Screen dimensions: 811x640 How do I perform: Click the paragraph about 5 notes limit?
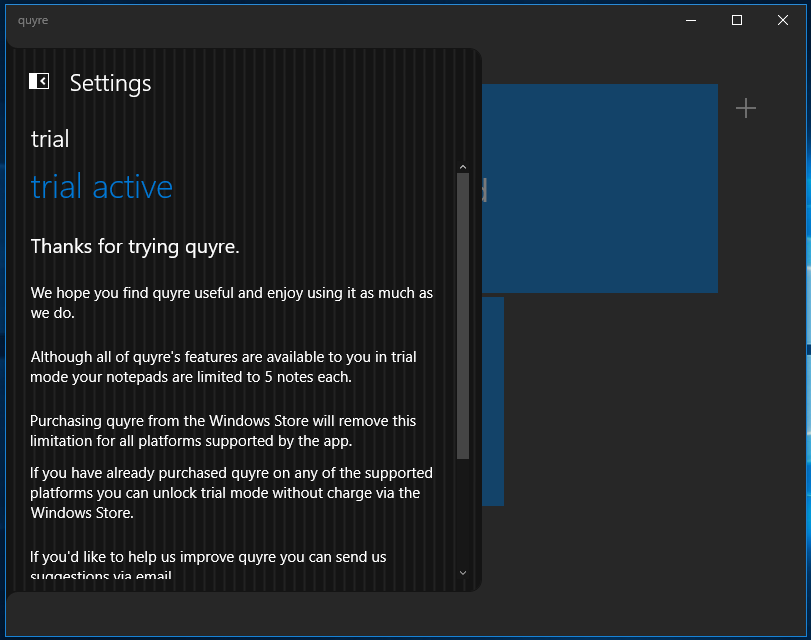223,367
